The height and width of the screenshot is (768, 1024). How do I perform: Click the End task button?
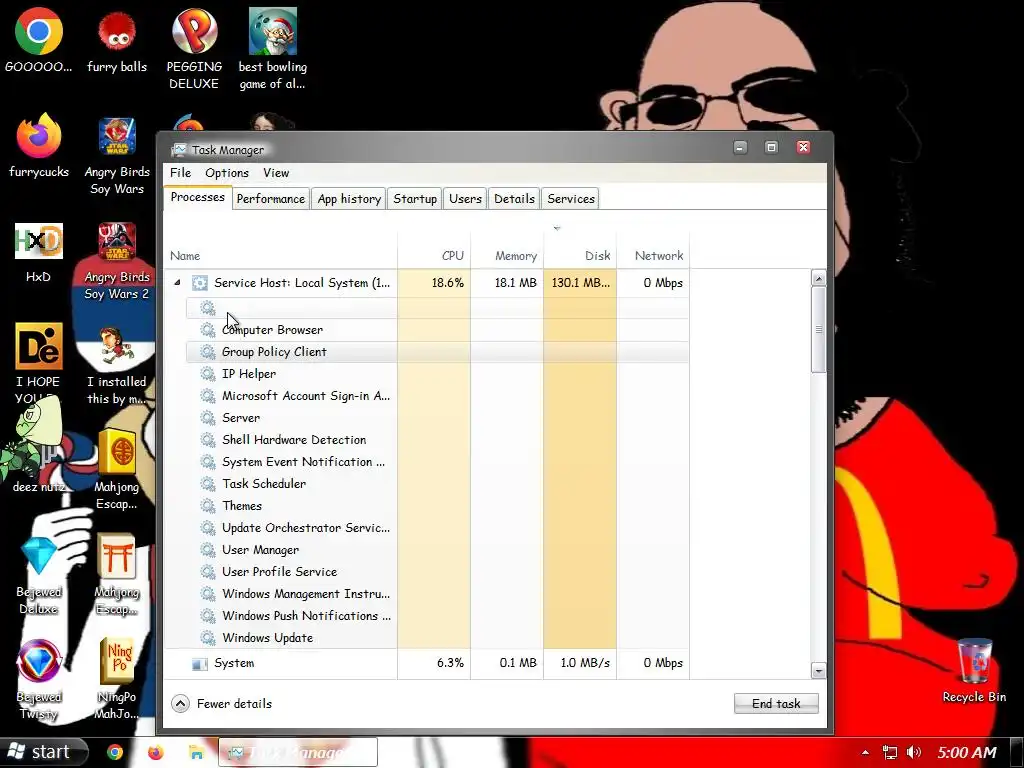click(776, 703)
